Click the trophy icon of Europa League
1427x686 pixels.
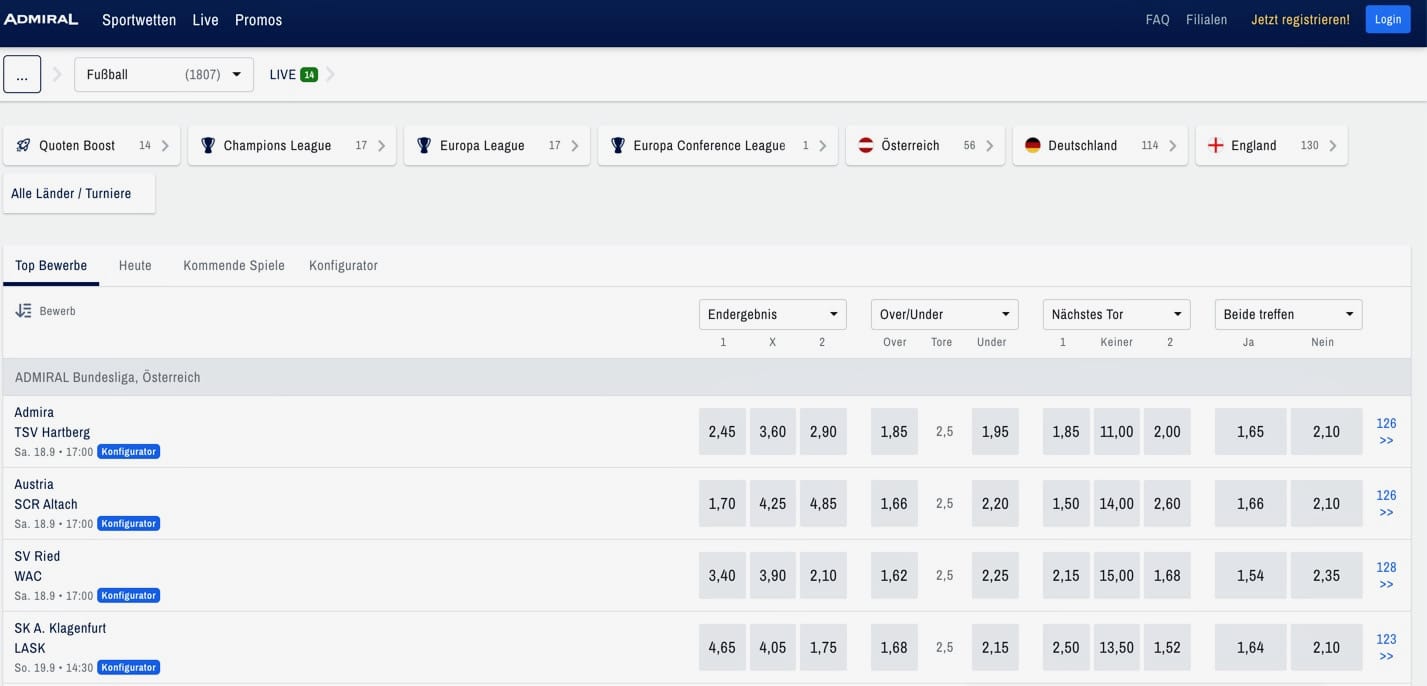click(x=424, y=145)
